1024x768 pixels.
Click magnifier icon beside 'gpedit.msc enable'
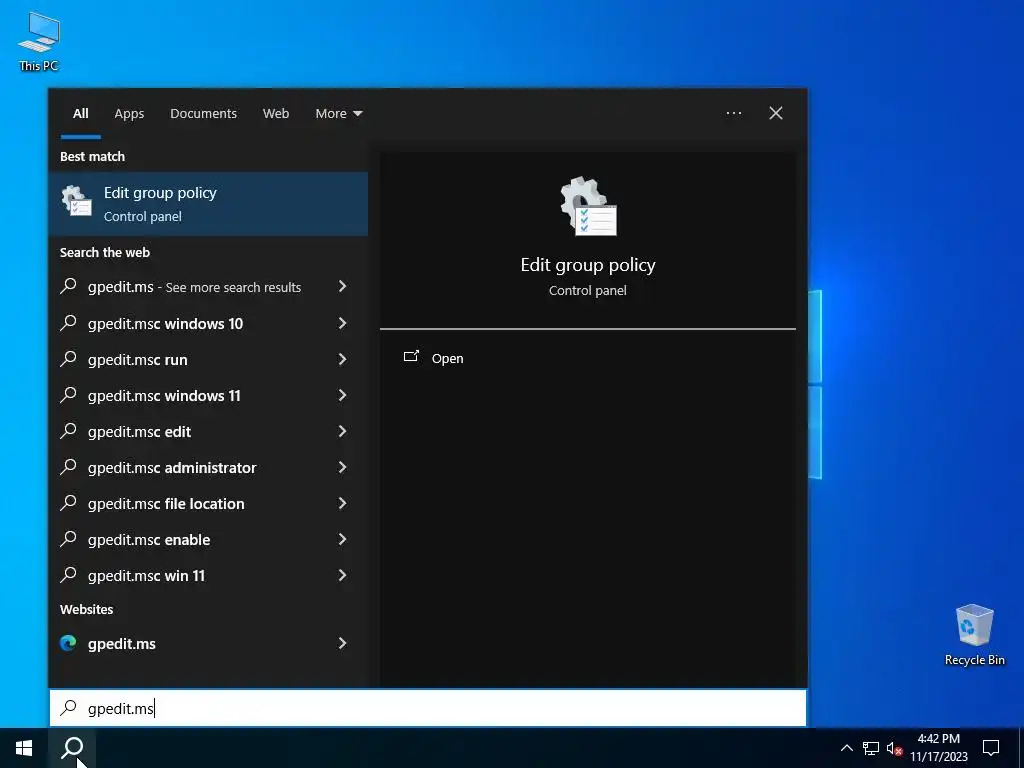(69, 538)
